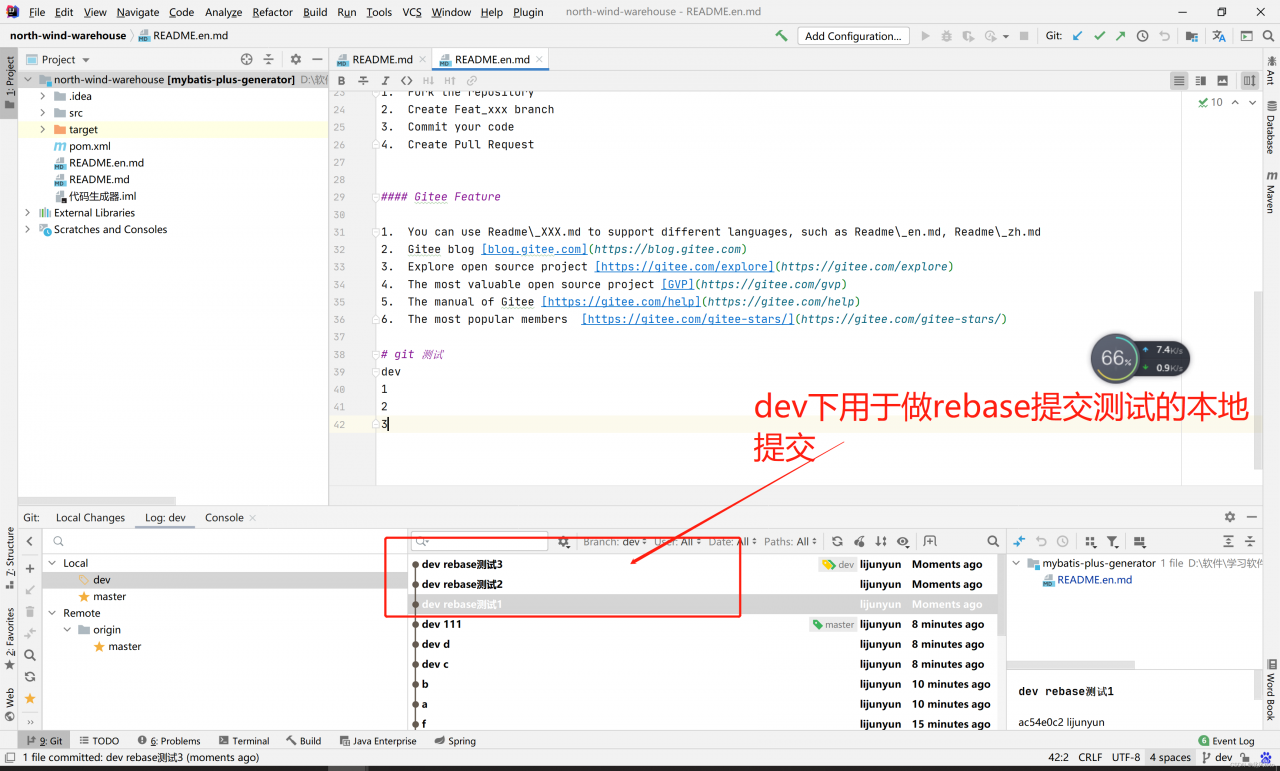Switch to Local Changes tab

(x=90, y=518)
